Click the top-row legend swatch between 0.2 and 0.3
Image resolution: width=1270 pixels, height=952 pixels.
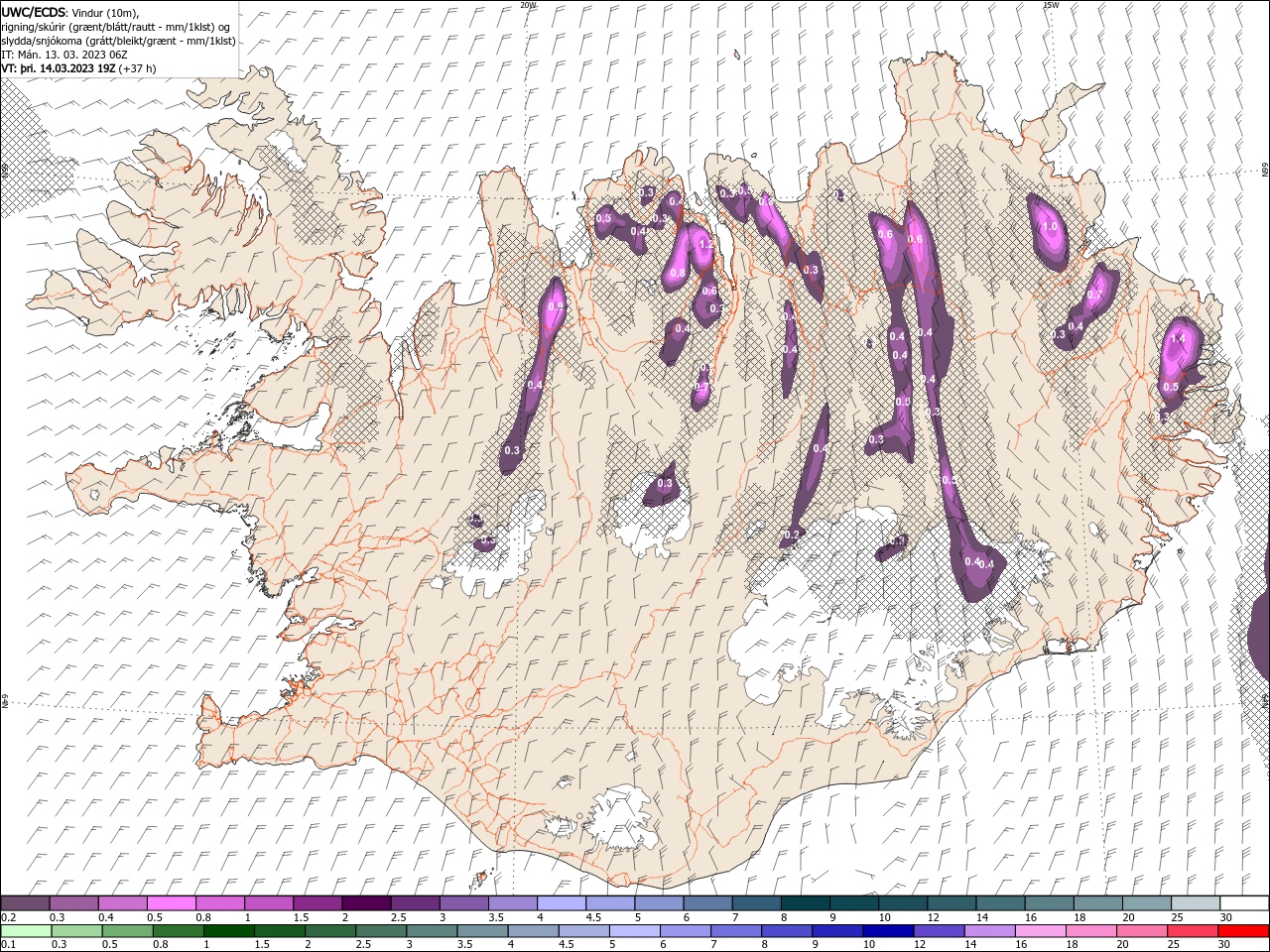[x=25, y=903]
